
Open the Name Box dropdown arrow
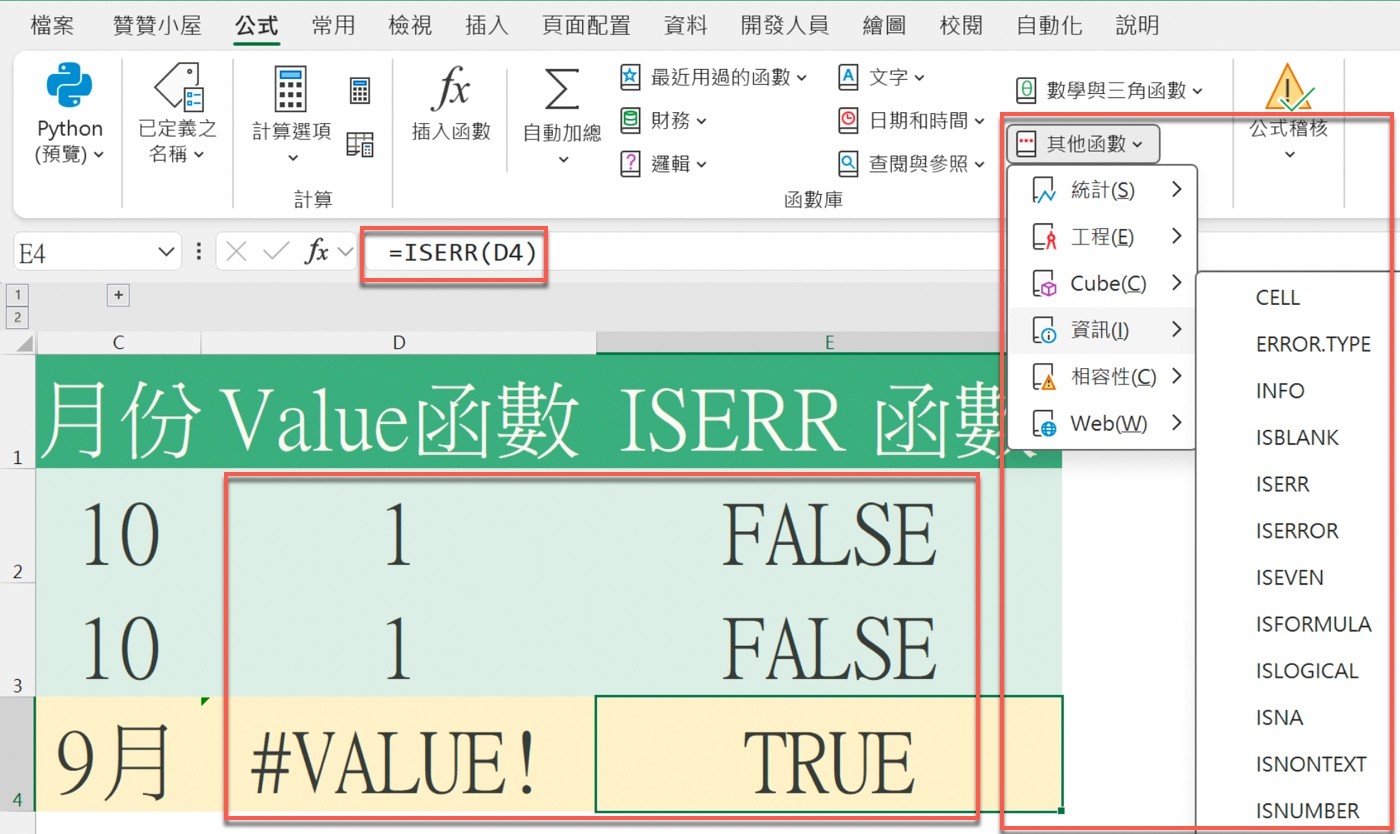coord(167,253)
